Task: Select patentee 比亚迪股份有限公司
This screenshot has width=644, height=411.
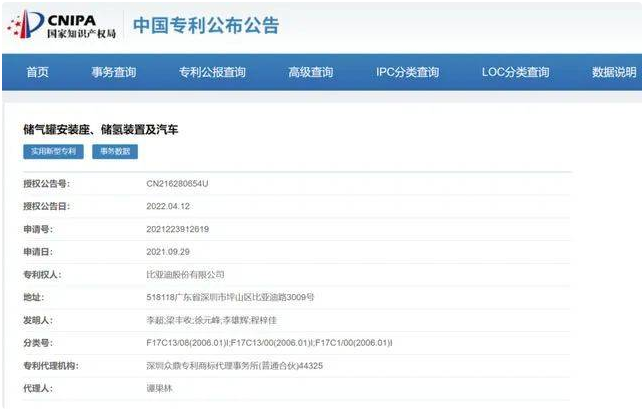Action: [185, 274]
